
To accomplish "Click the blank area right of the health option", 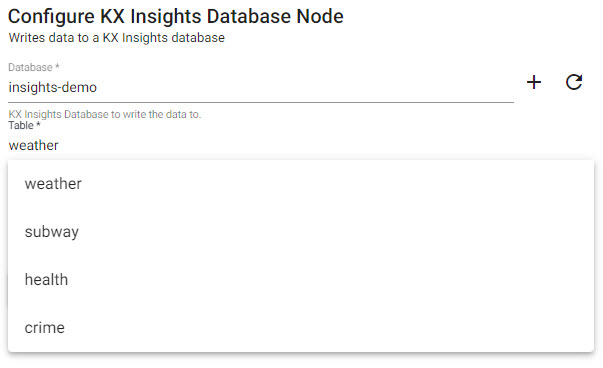I will coord(331,280).
